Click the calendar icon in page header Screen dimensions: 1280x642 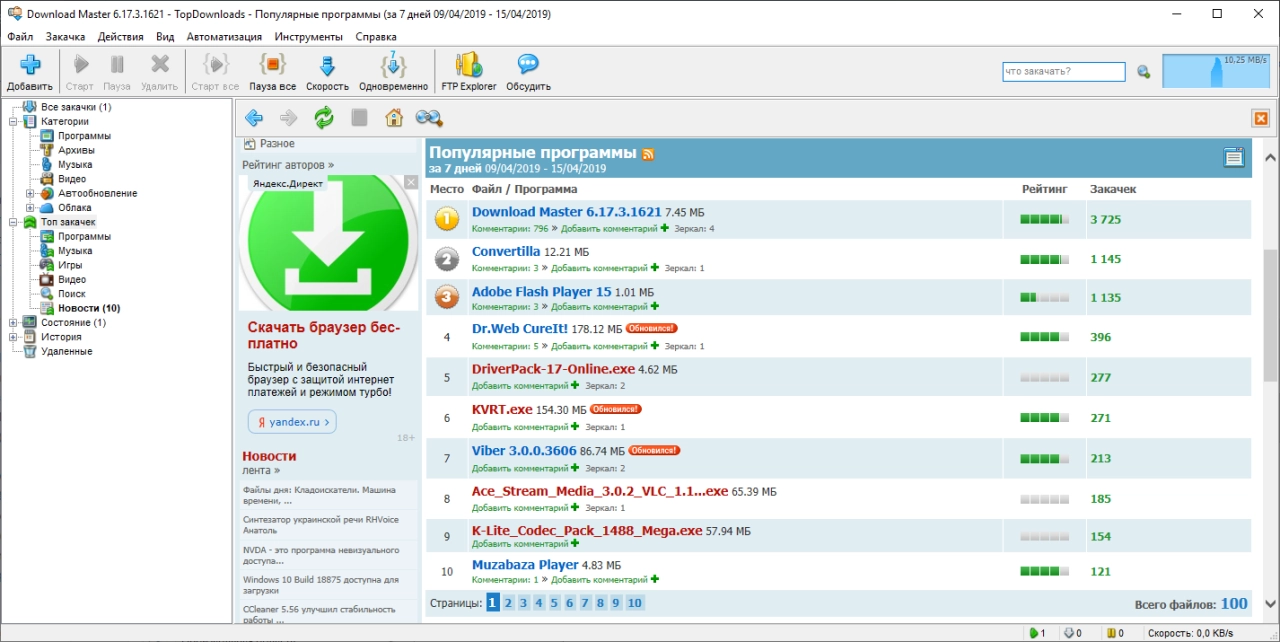tap(1234, 157)
